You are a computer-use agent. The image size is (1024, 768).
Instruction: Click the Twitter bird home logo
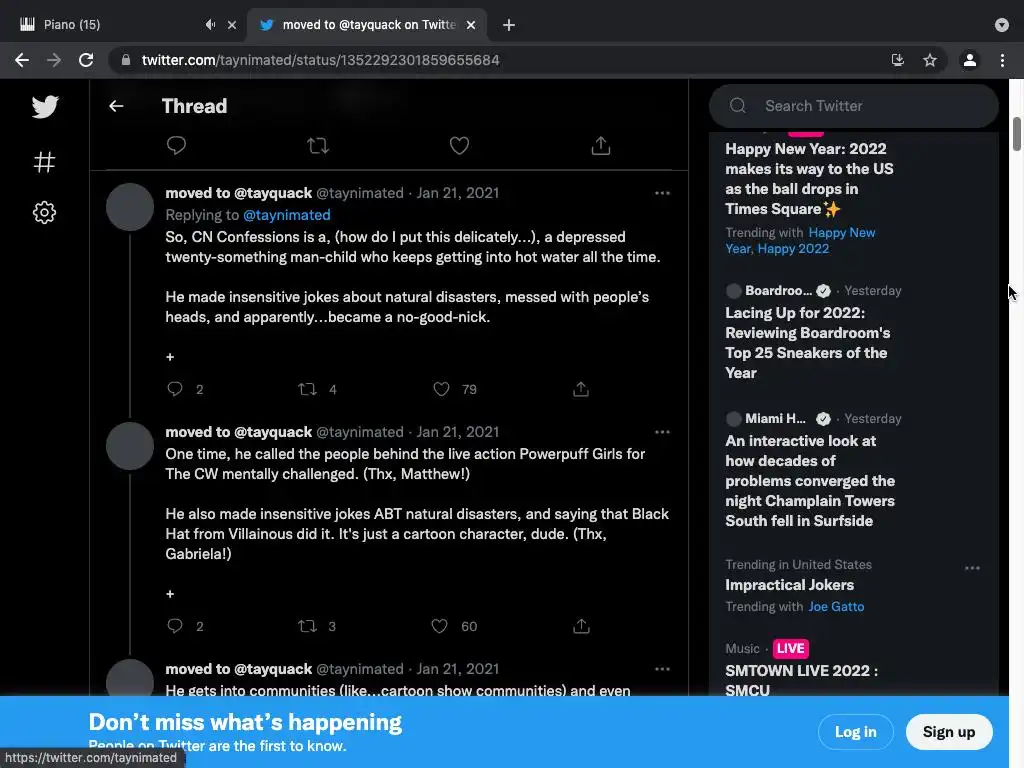pos(44,106)
